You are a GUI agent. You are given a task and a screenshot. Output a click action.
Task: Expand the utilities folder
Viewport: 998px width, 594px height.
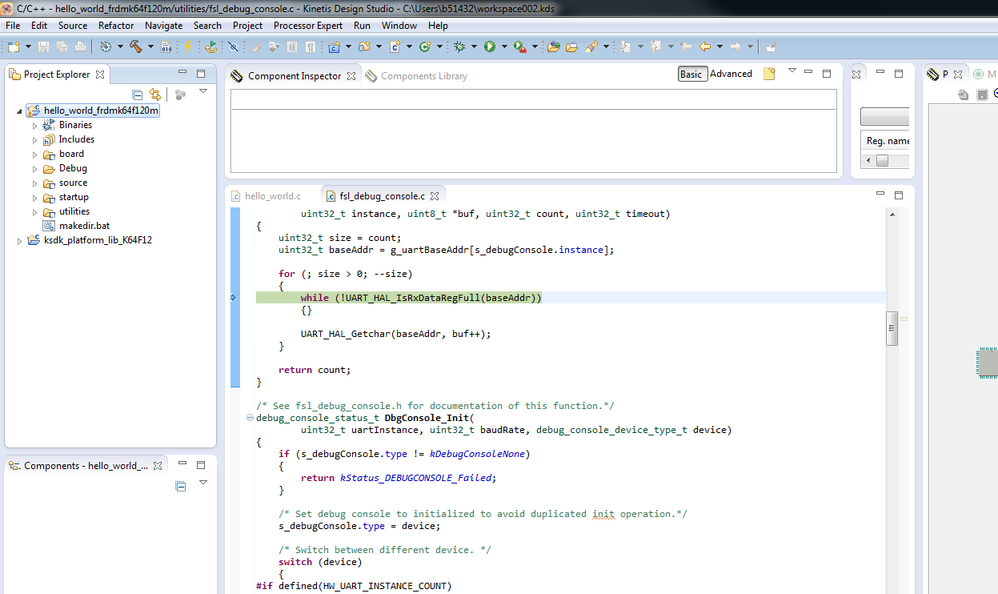[x=35, y=213]
